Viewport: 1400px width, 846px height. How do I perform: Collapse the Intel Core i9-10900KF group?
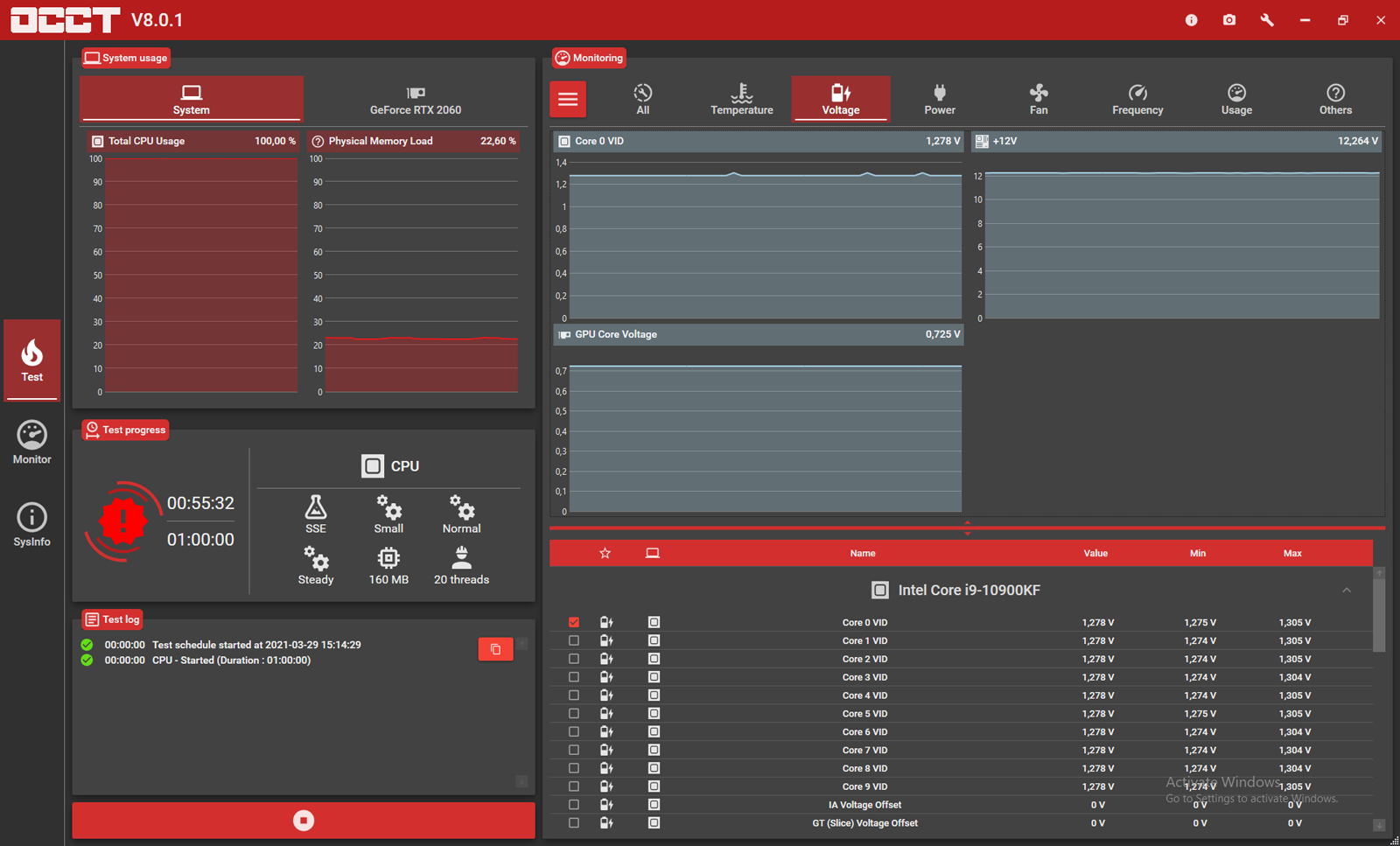pyautogui.click(x=1347, y=591)
